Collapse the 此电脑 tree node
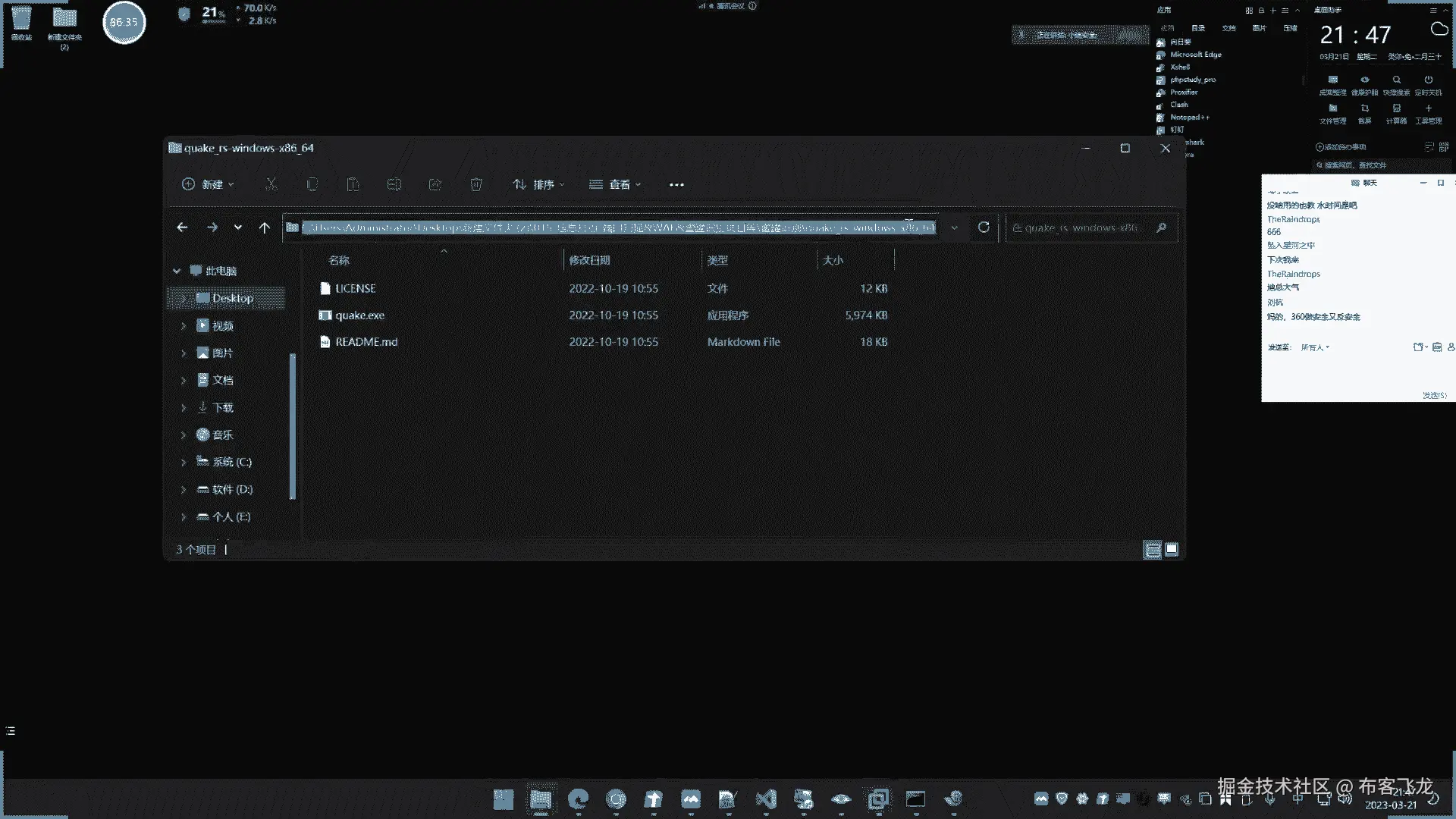Viewport: 1456px width, 819px height. click(x=177, y=271)
